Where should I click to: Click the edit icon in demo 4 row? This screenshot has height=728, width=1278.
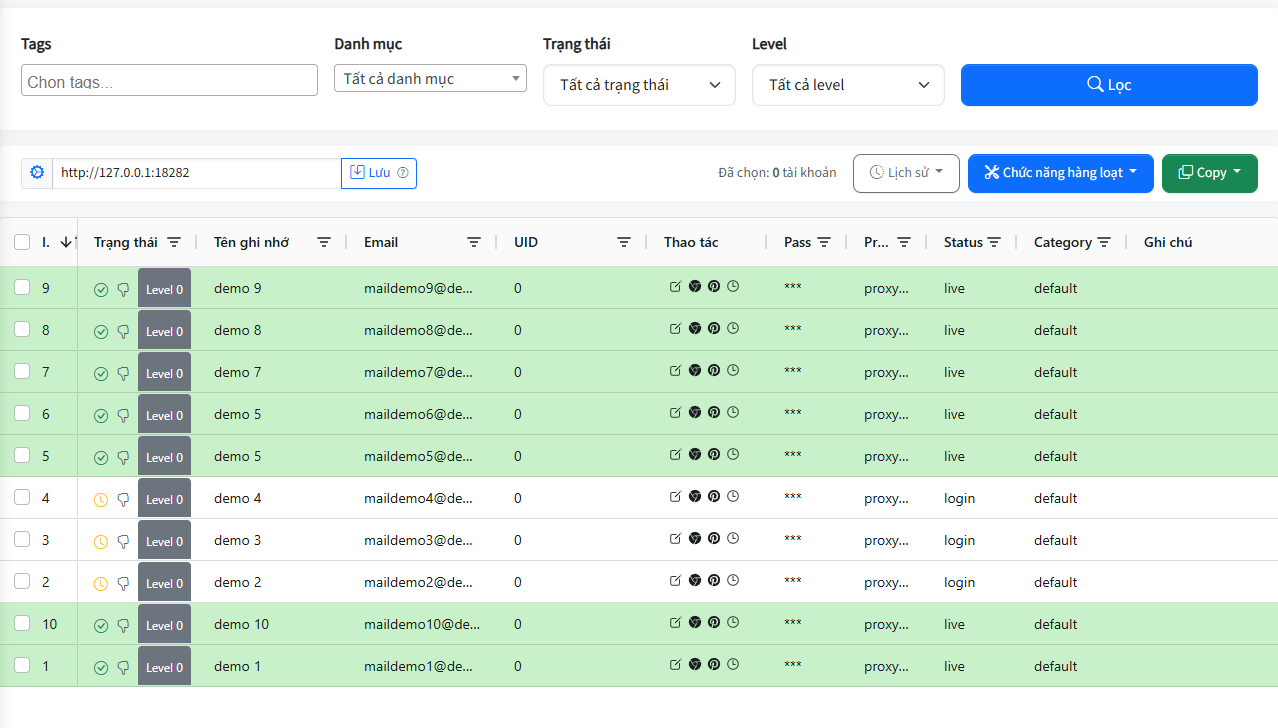click(675, 496)
